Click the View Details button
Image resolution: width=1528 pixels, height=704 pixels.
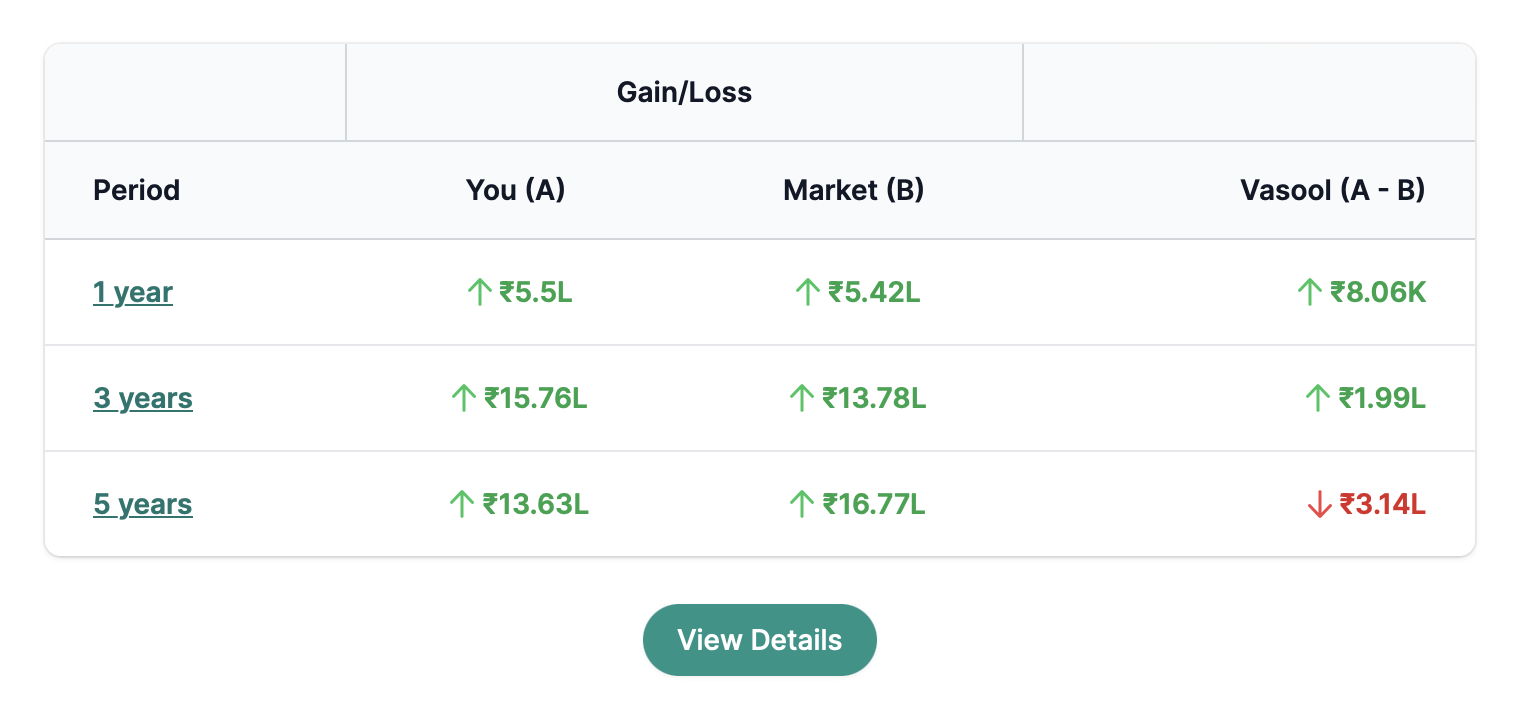click(760, 640)
